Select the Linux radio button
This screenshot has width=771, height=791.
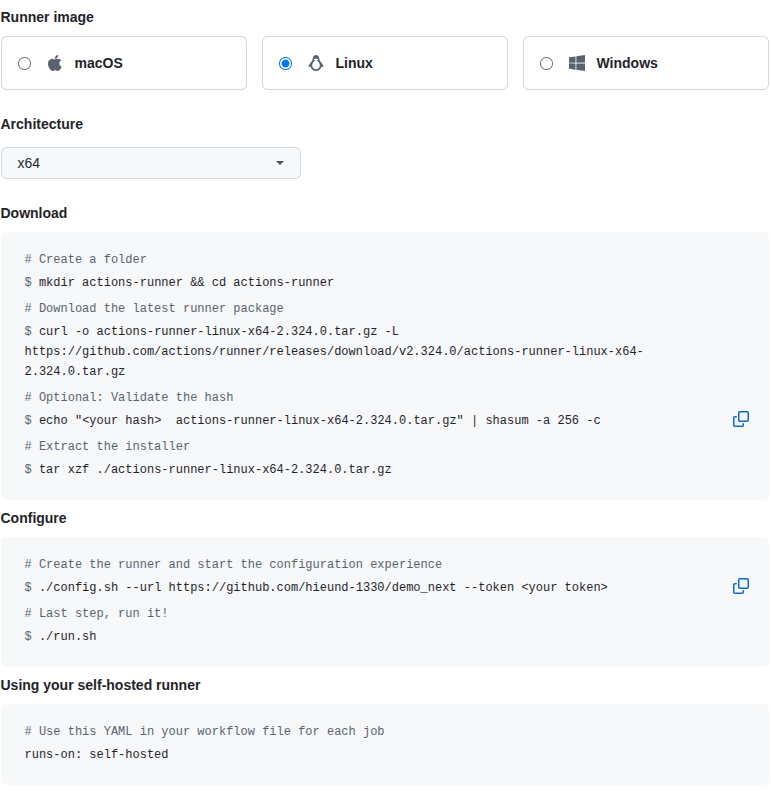click(286, 63)
